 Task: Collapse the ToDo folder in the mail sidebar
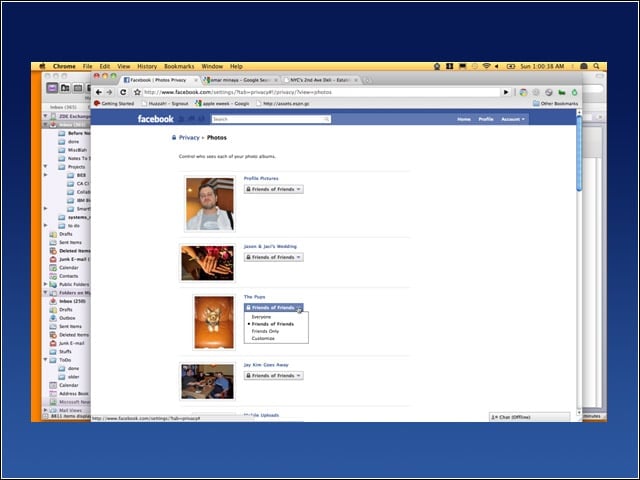click(x=45, y=360)
